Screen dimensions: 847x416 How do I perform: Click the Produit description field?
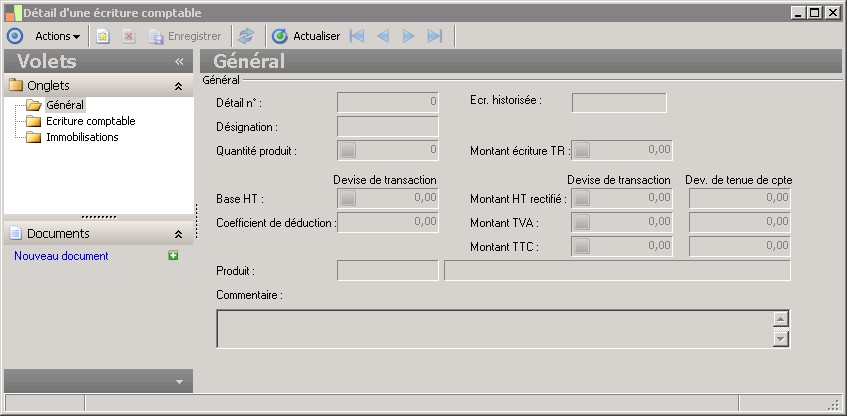click(617, 271)
